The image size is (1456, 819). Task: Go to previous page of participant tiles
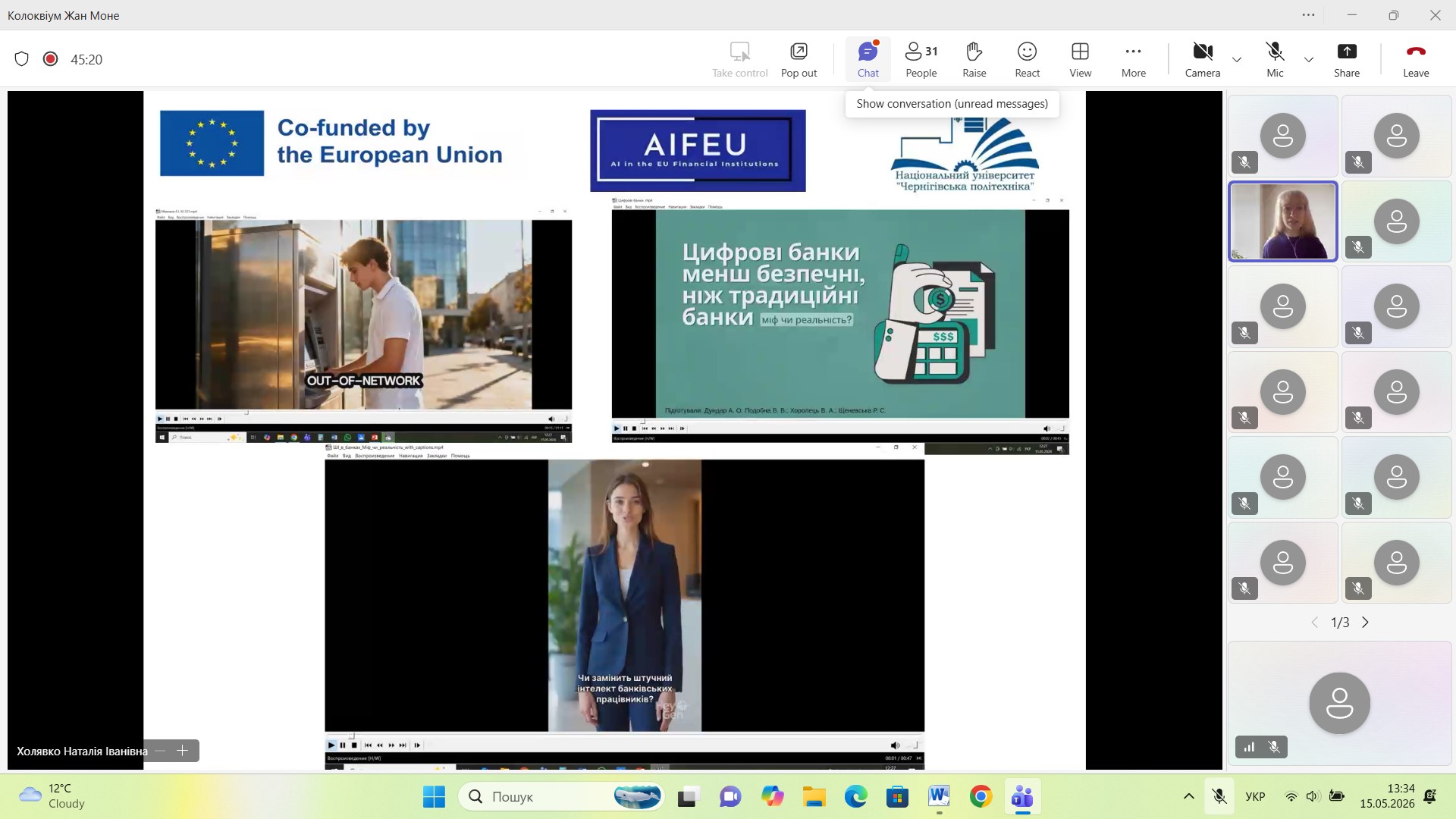pyautogui.click(x=1315, y=623)
